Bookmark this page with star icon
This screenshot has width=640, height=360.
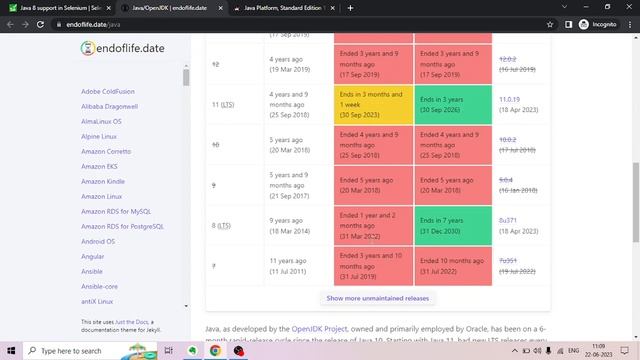coord(550,24)
